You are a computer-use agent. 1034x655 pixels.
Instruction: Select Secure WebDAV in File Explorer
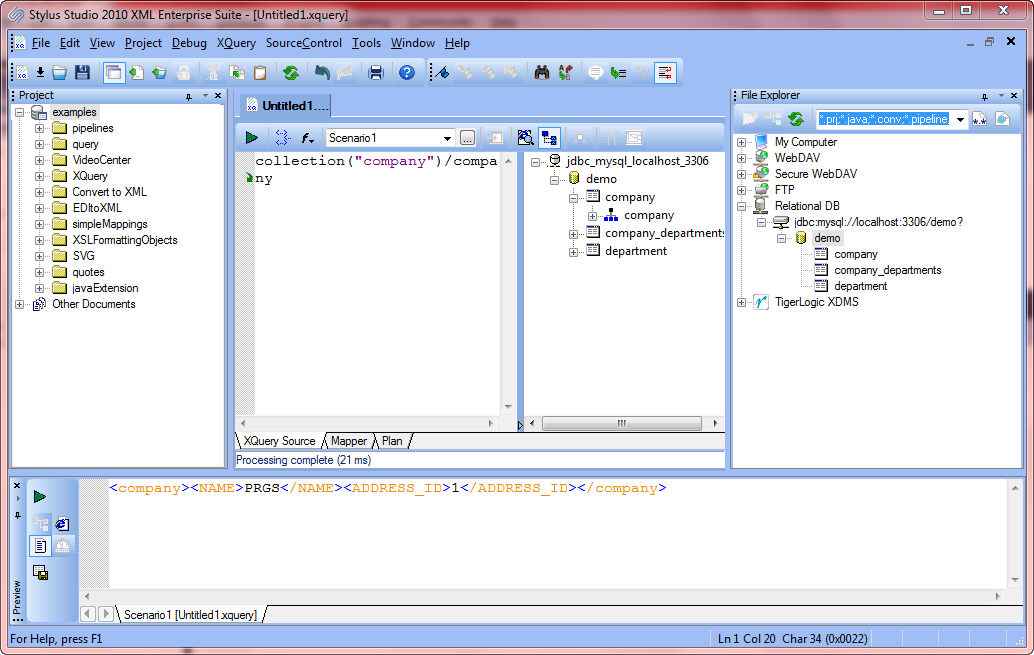[x=816, y=174]
